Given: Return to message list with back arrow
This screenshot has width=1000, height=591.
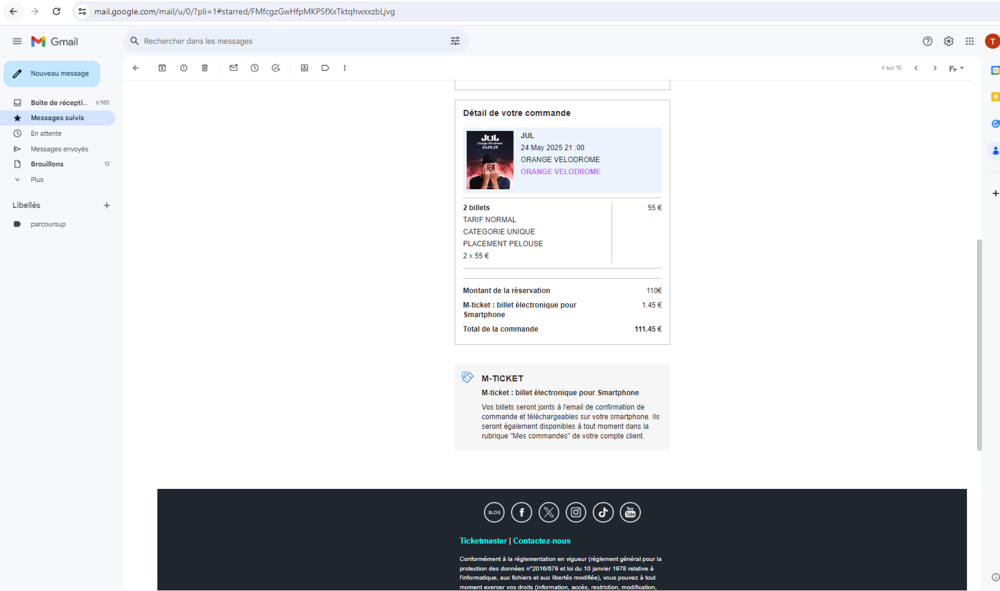Looking at the screenshot, I should click(136, 68).
